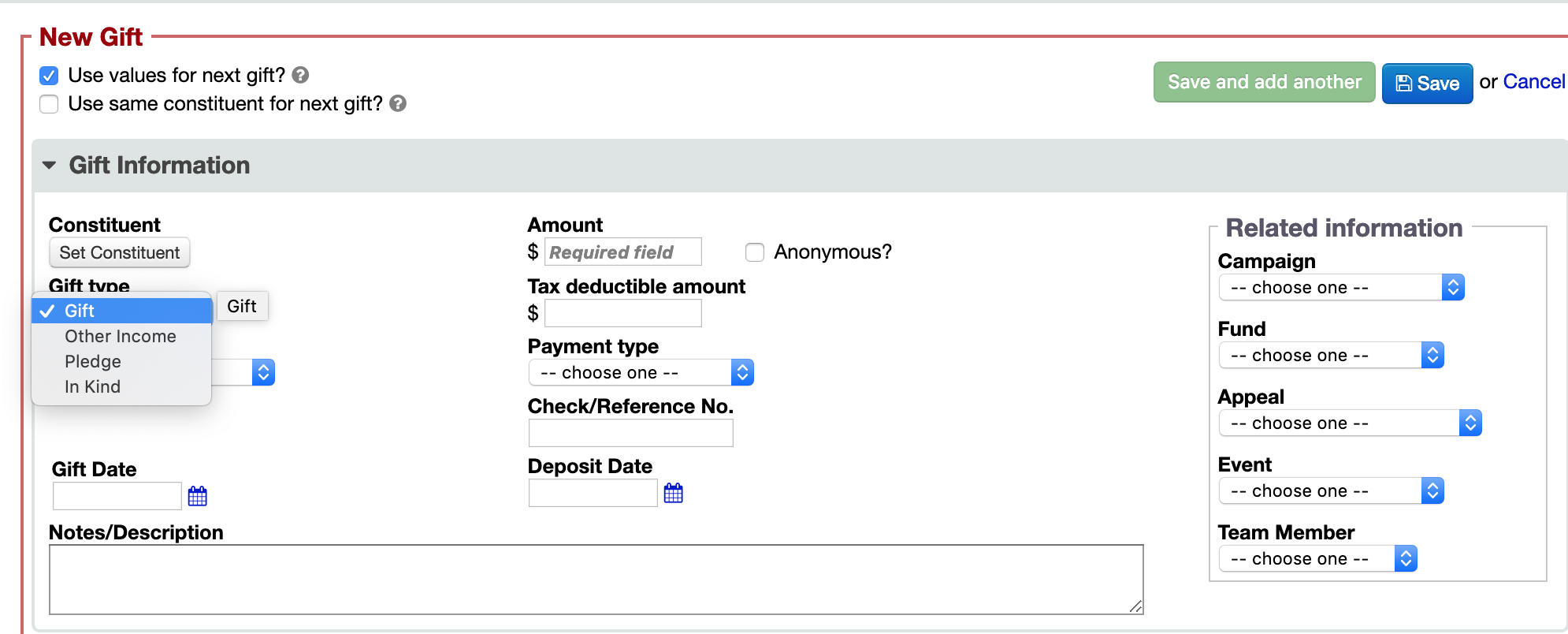Open the Campaign dropdown
Viewport: 1568px width, 634px height.
[1340, 287]
